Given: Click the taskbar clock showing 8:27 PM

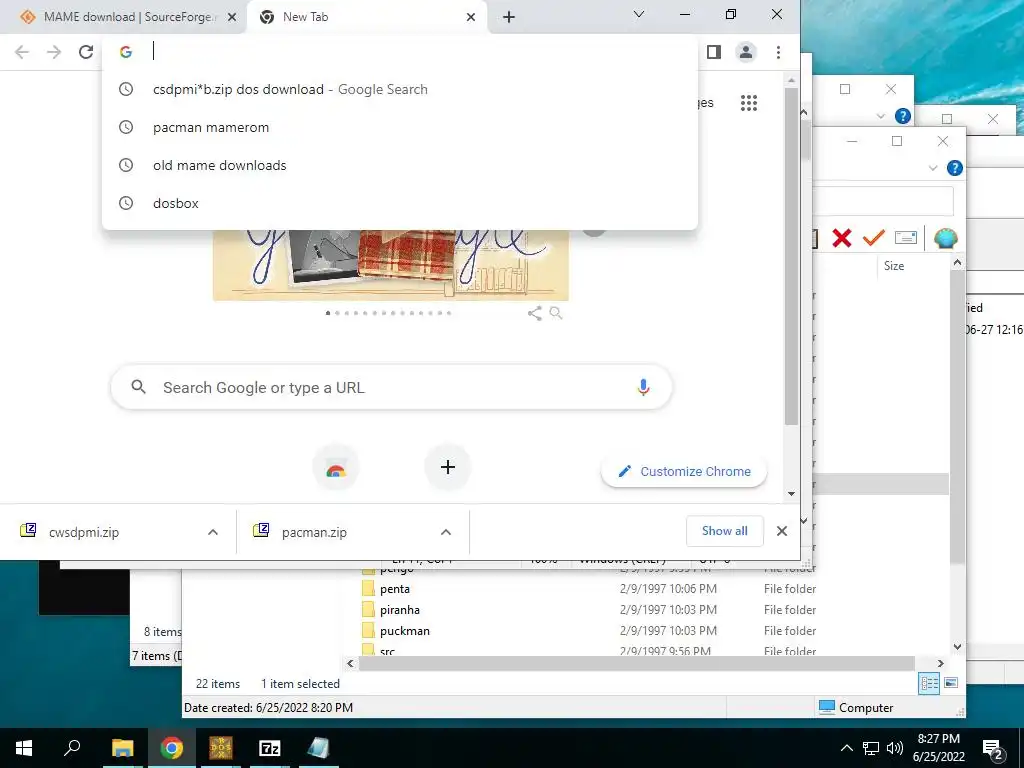Looking at the screenshot, I should pos(938,748).
